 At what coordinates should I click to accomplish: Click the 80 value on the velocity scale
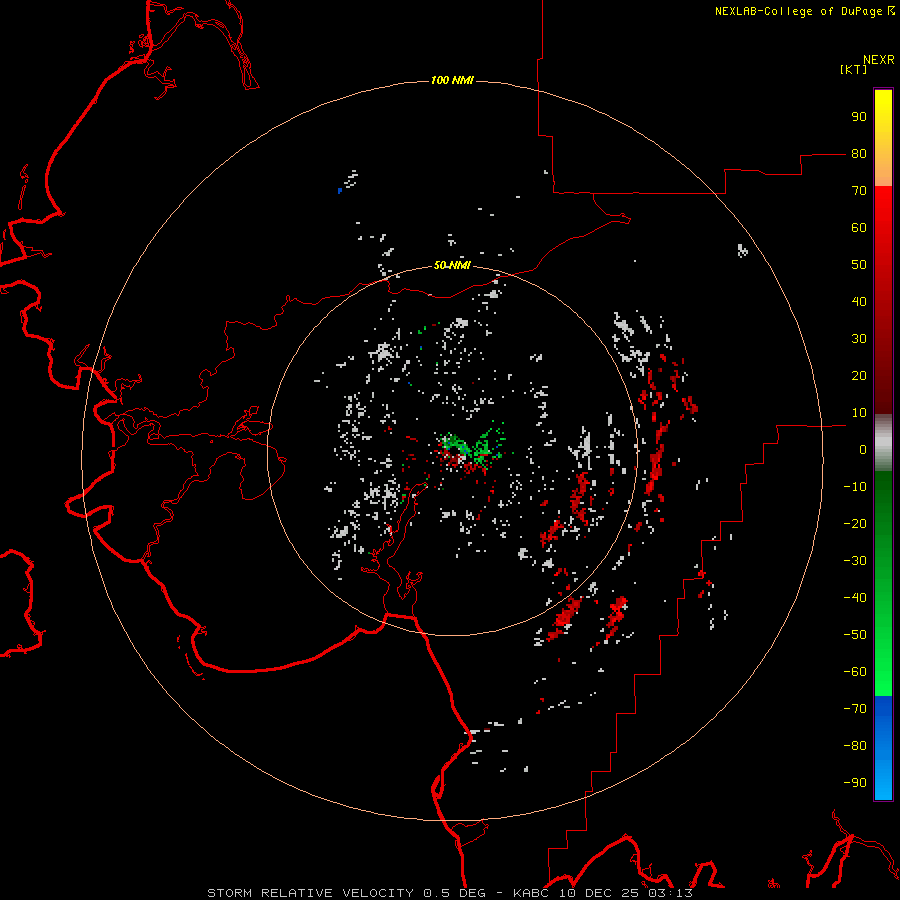pyautogui.click(x=859, y=154)
